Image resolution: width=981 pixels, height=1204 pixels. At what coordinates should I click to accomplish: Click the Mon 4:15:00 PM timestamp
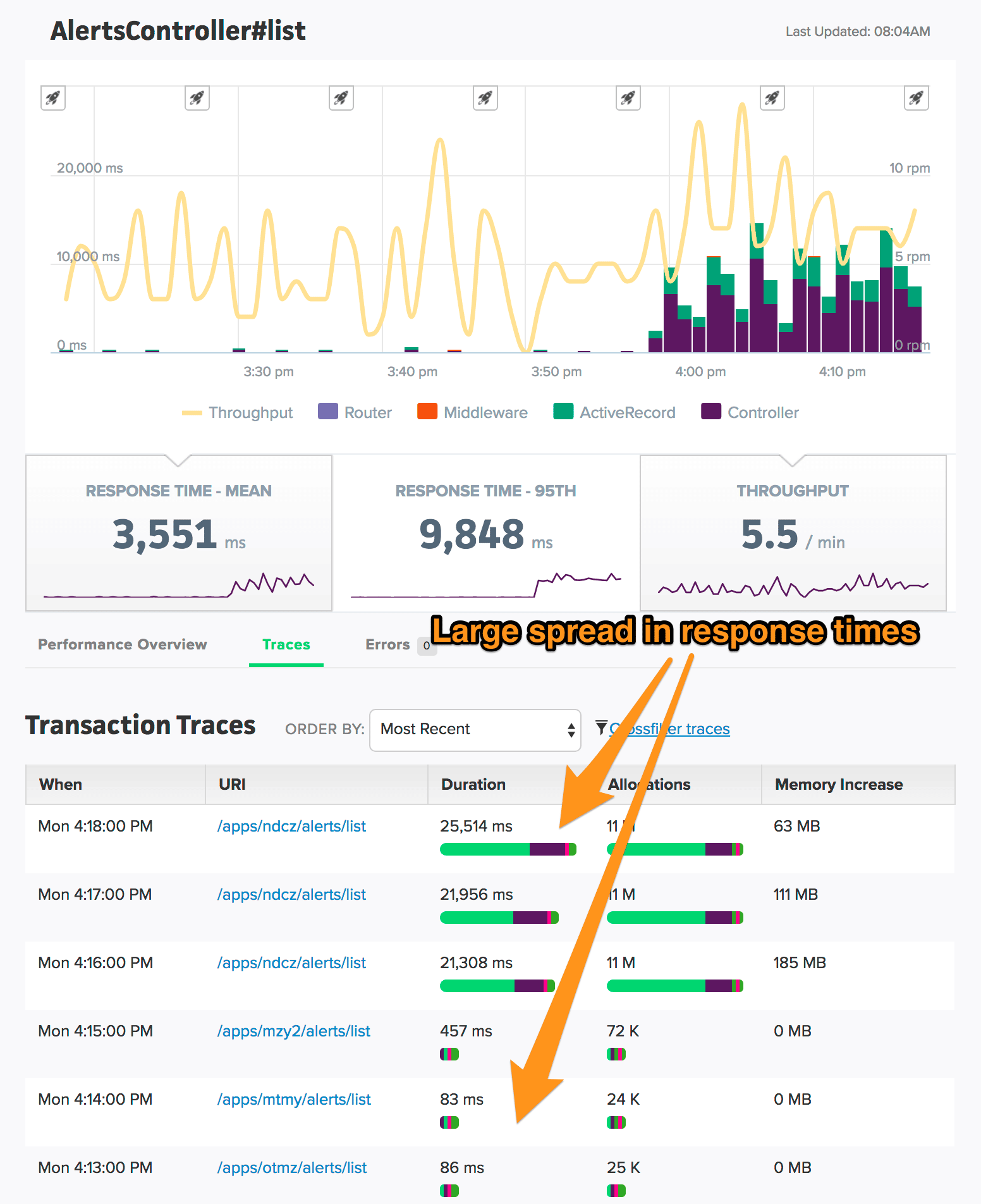(x=95, y=1031)
